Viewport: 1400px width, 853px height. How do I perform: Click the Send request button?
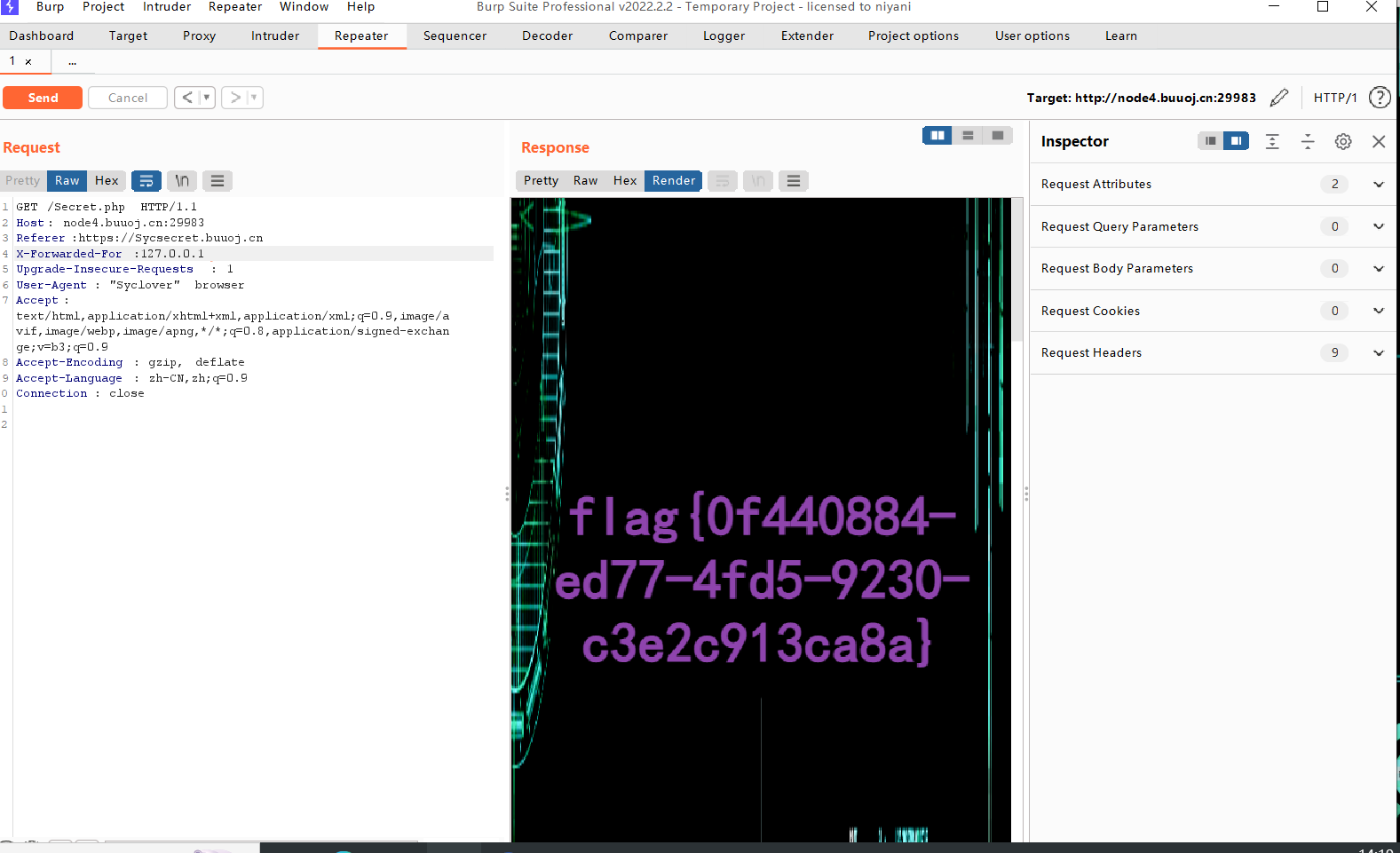[x=43, y=98]
